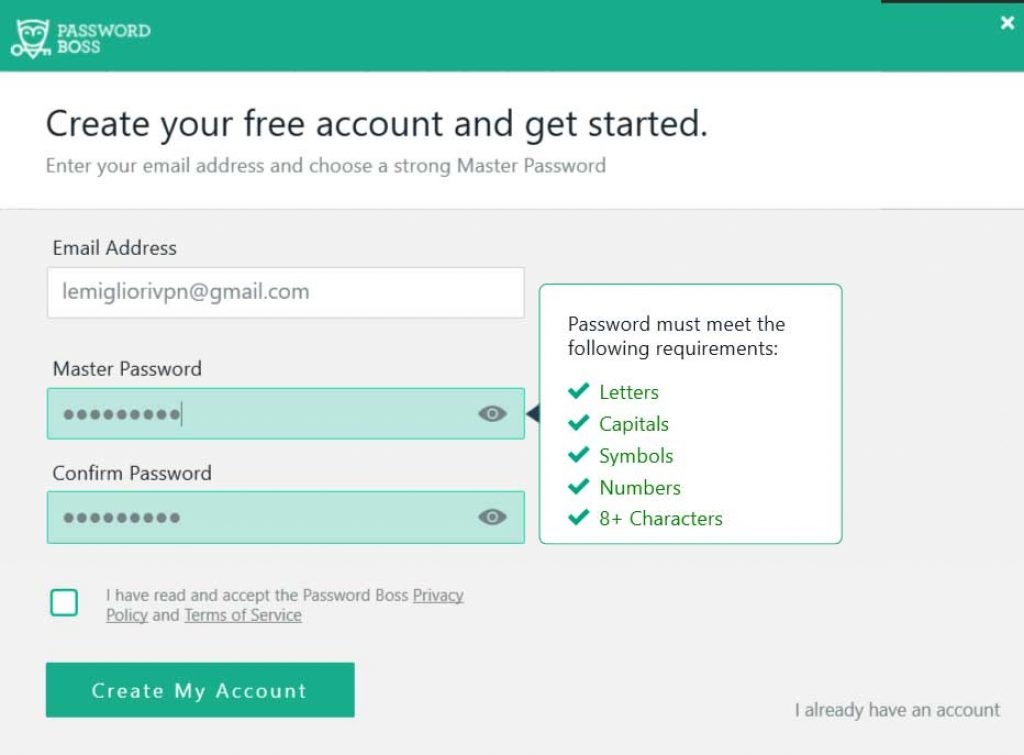Click inside the Email Address field
Image resolution: width=1024 pixels, height=755 pixels.
(285, 292)
